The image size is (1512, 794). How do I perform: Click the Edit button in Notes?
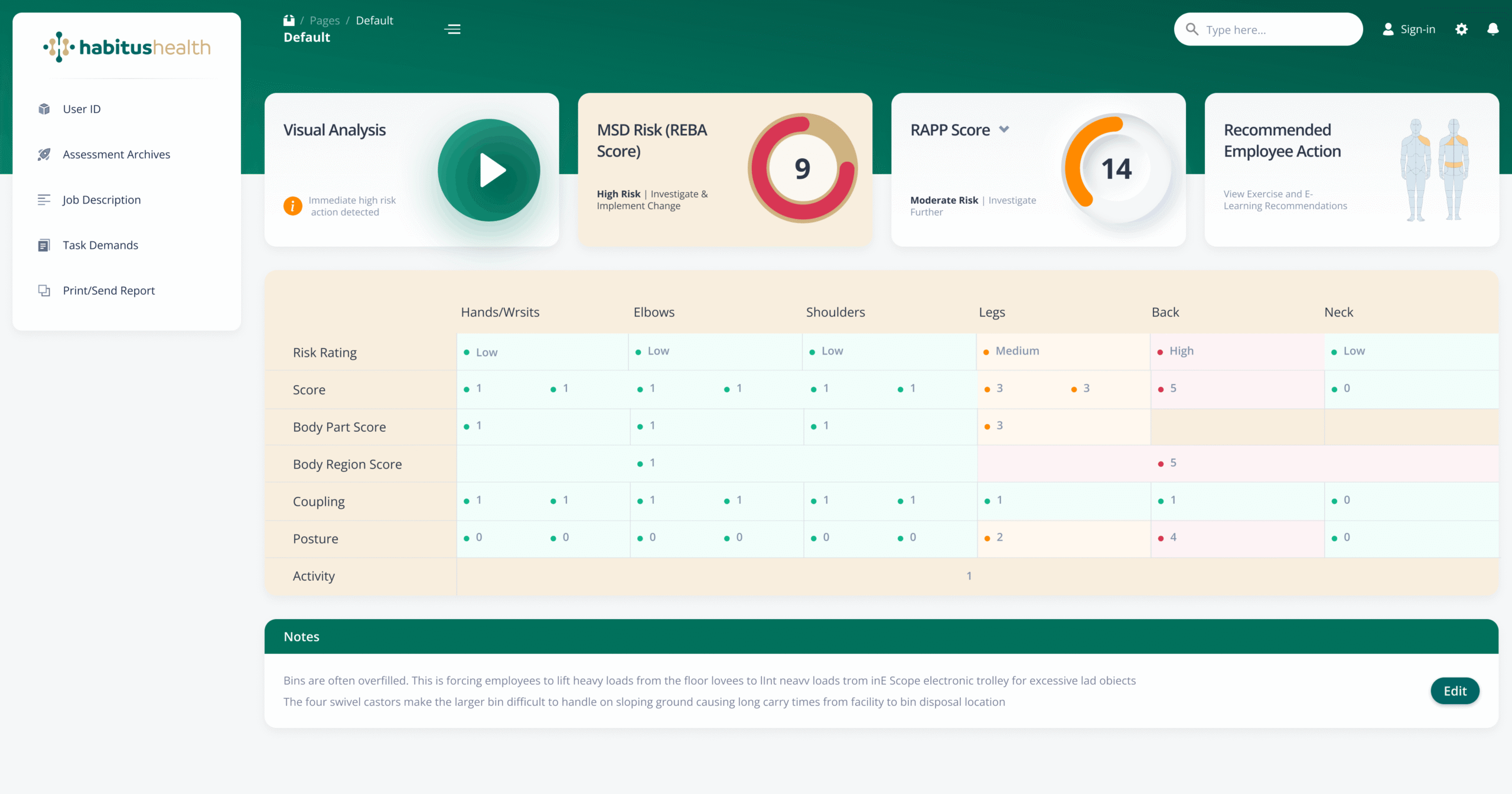coord(1455,691)
